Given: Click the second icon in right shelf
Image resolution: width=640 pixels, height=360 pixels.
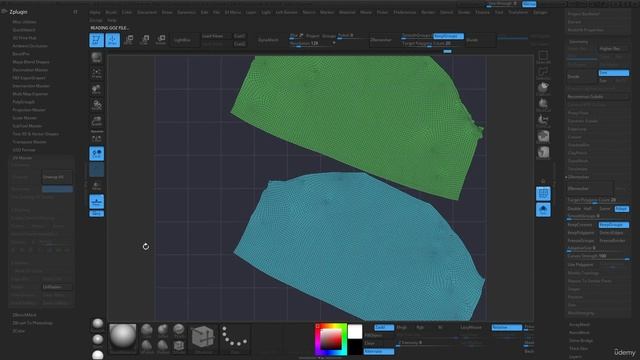Looking at the screenshot, I should tap(543, 73).
